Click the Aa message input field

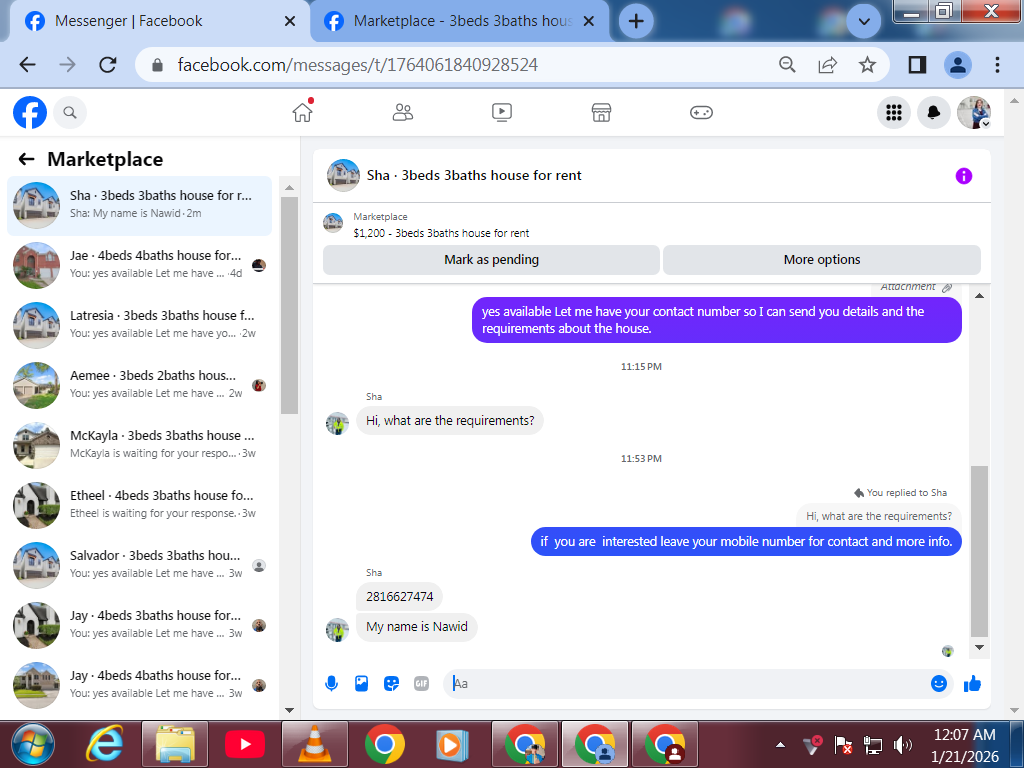point(686,684)
